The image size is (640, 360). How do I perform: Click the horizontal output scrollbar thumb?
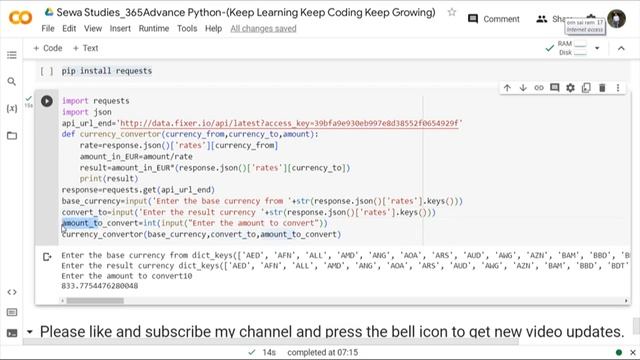coord(95,301)
